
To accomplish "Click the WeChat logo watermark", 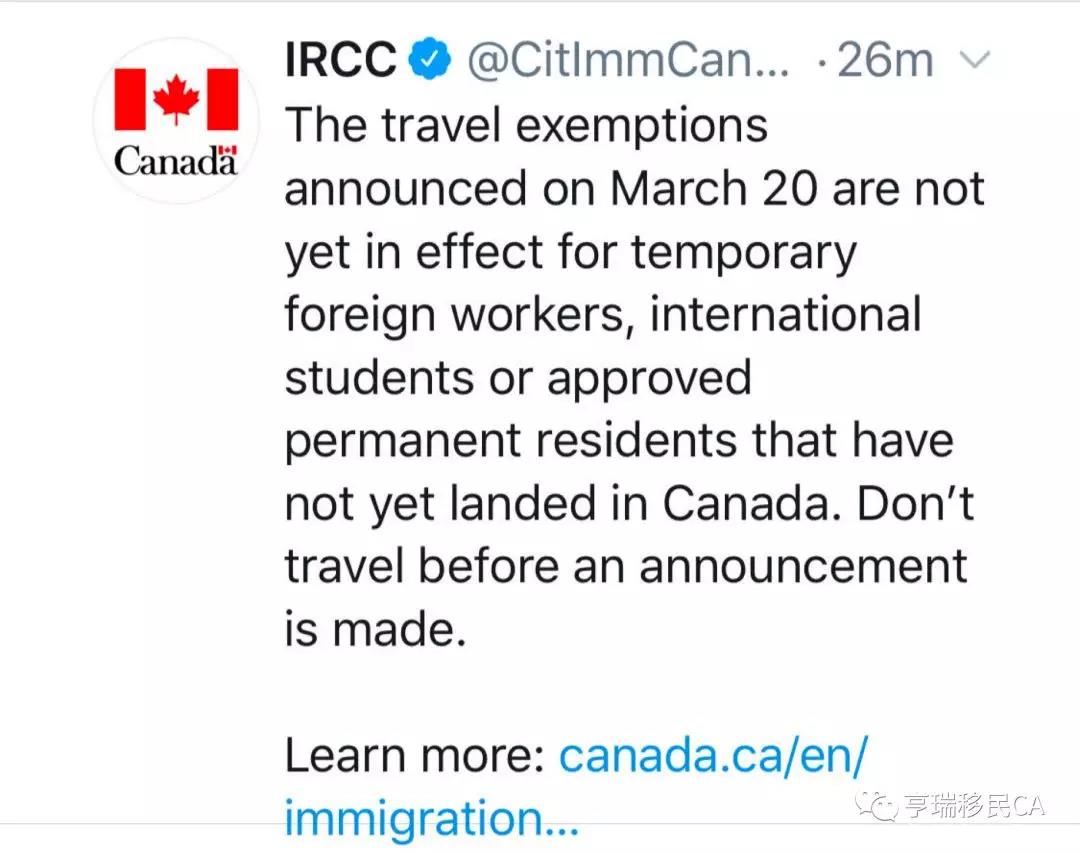I will [876, 805].
